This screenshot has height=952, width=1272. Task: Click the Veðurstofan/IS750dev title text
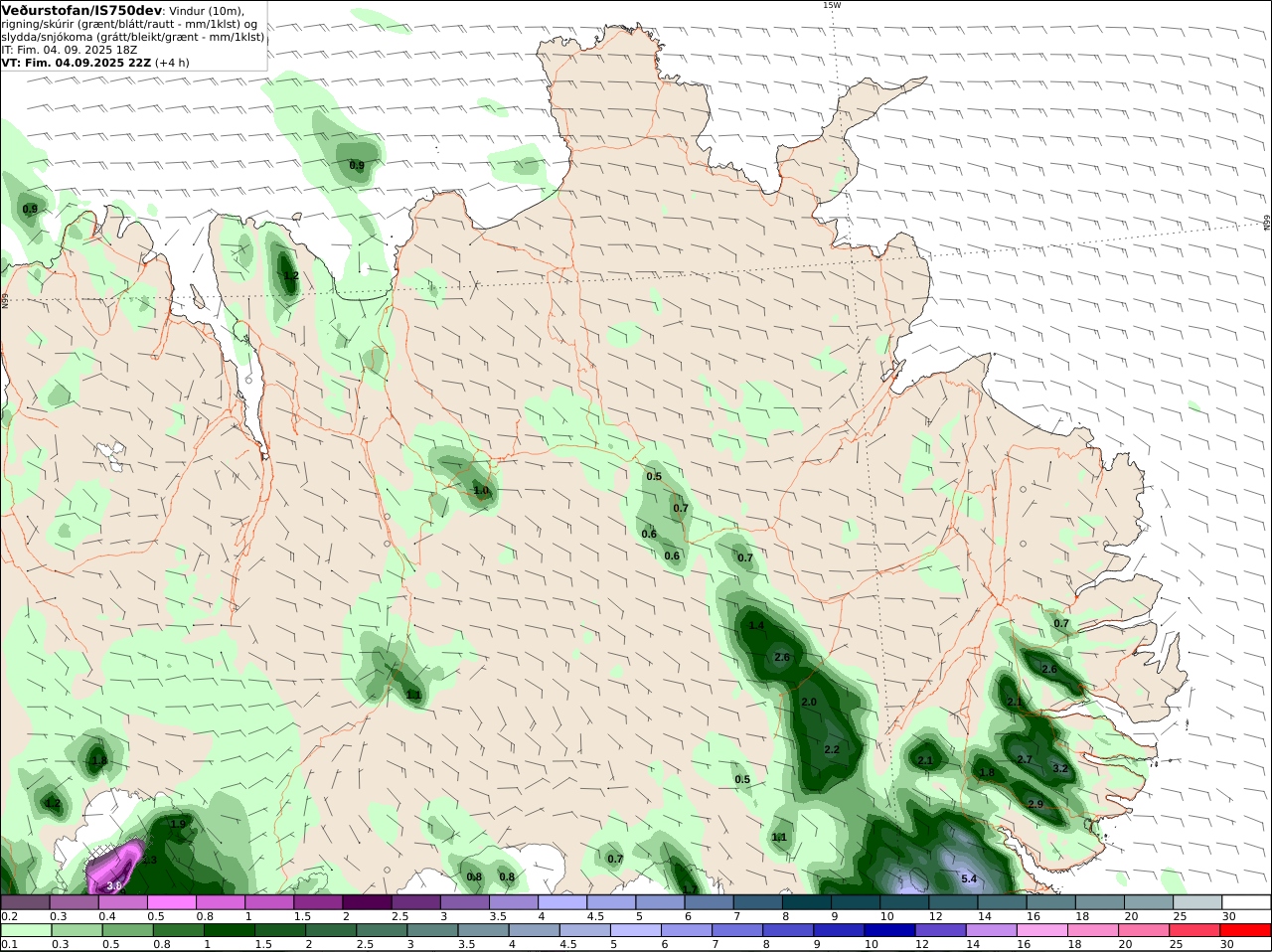pyautogui.click(x=81, y=10)
